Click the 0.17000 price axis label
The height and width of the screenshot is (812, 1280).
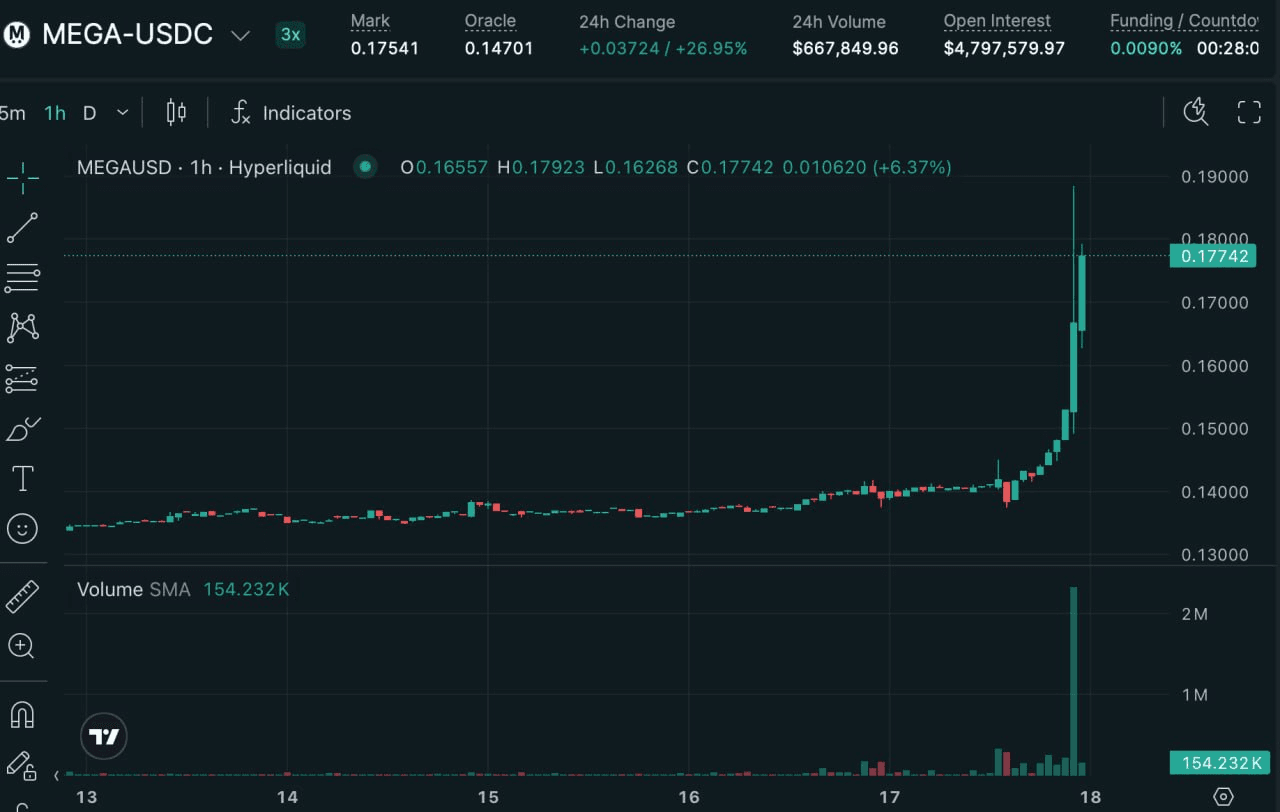click(1215, 303)
